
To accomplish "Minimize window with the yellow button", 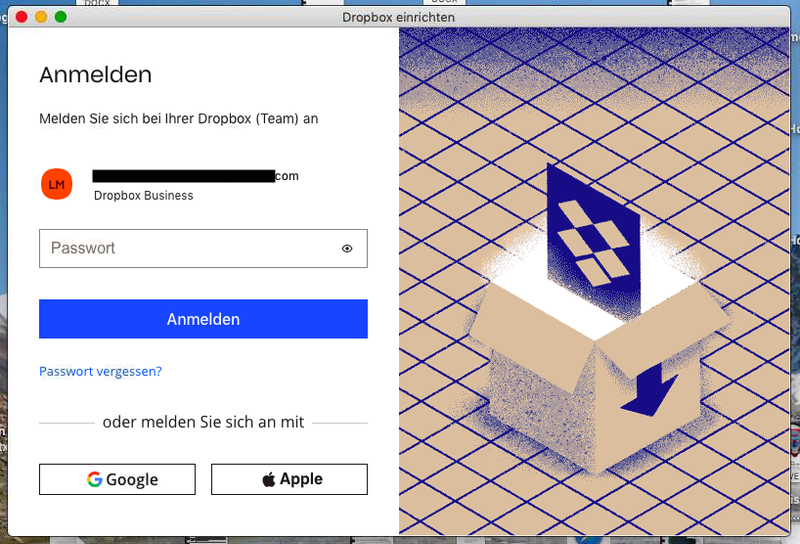I will 41,17.
